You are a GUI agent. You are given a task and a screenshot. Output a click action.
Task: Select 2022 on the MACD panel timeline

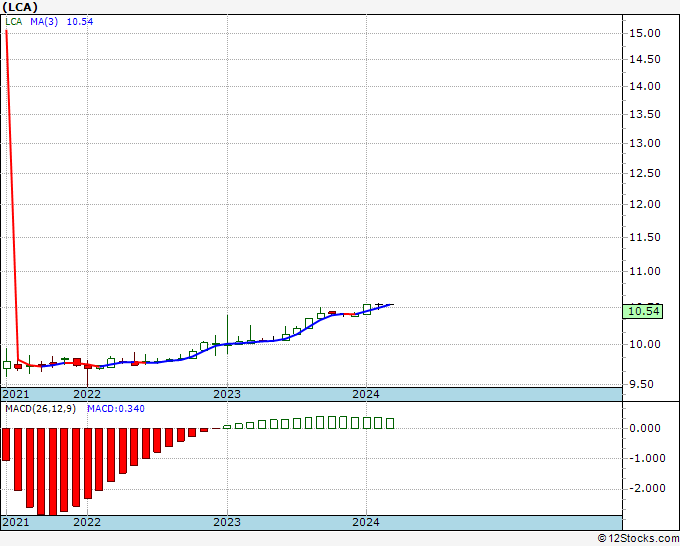tap(87, 522)
